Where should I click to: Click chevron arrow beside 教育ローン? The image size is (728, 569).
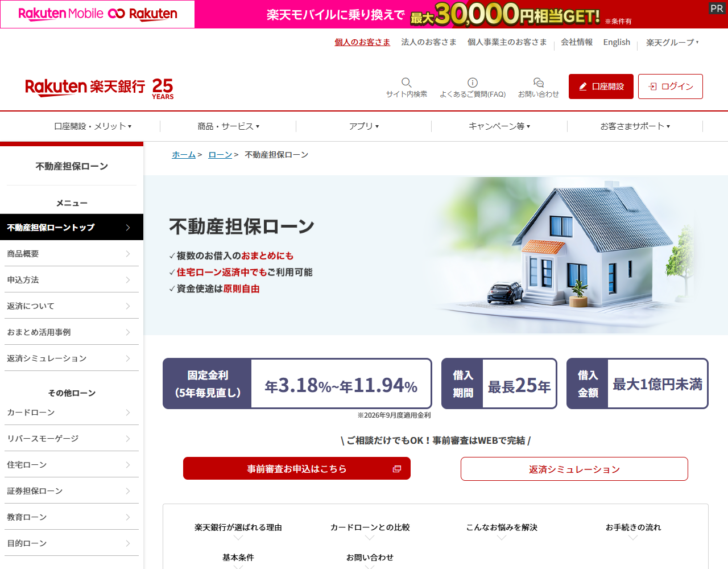128,517
